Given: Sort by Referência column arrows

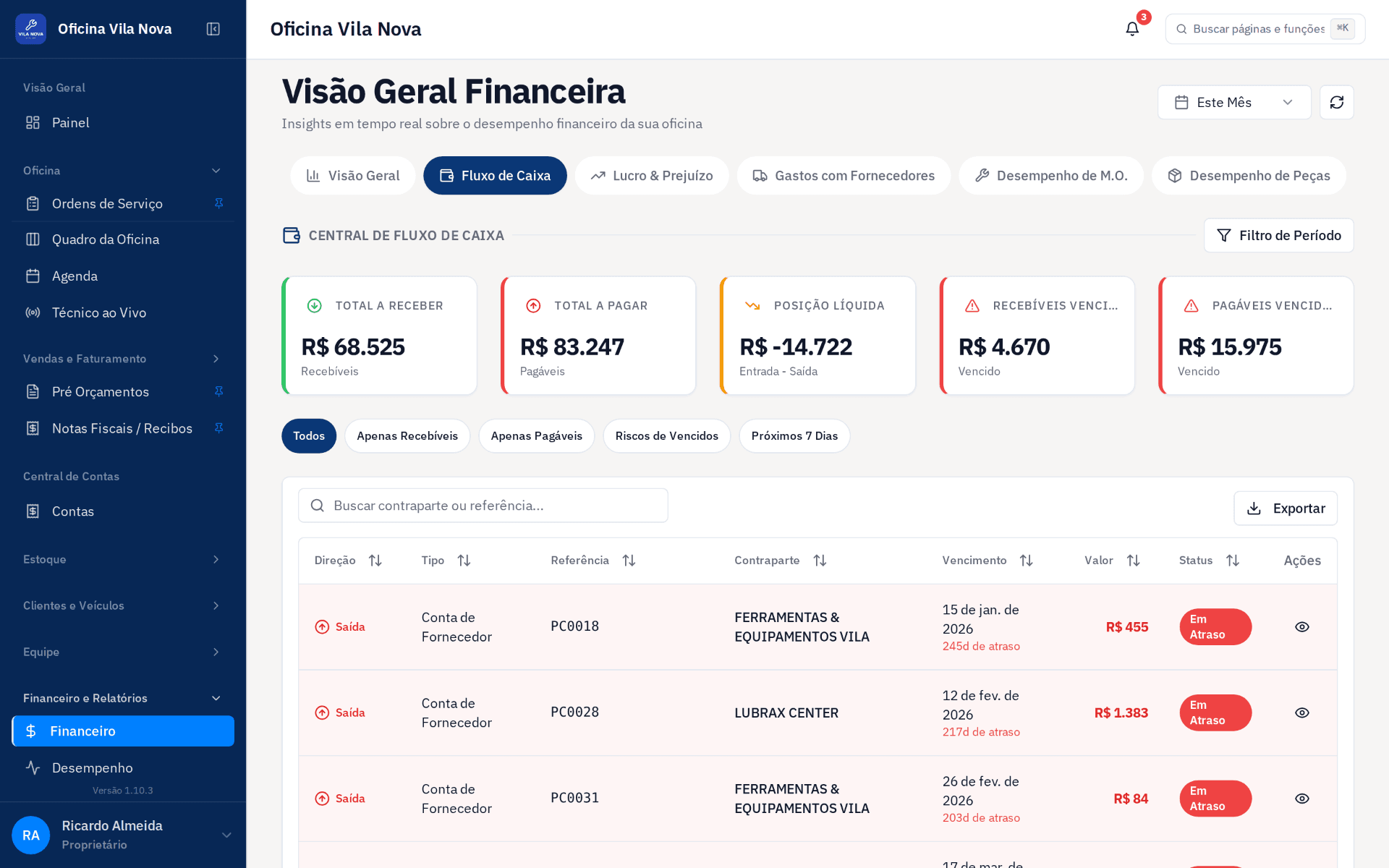Looking at the screenshot, I should (x=629, y=561).
